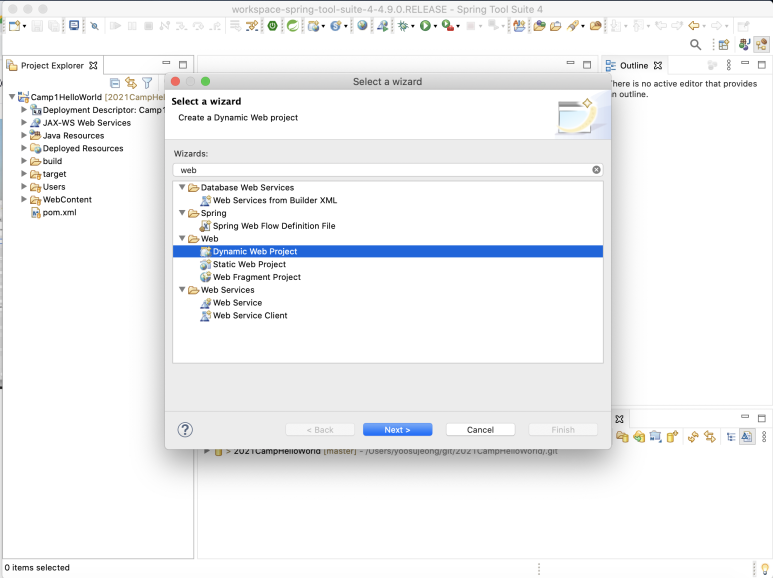
Task: Open the New wizard dropdown arrow
Action: 24,26
